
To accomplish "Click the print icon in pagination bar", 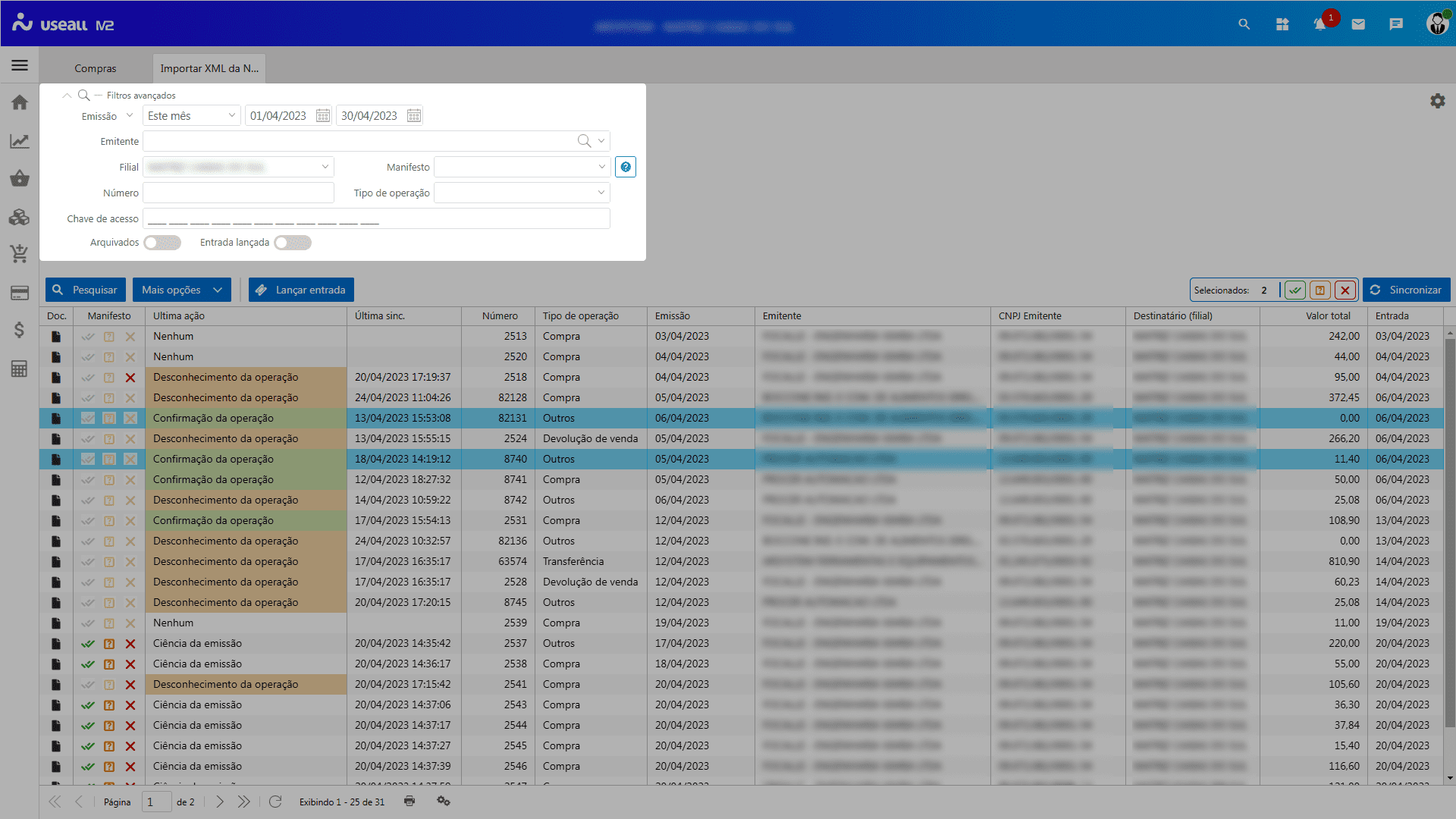I will [x=409, y=802].
